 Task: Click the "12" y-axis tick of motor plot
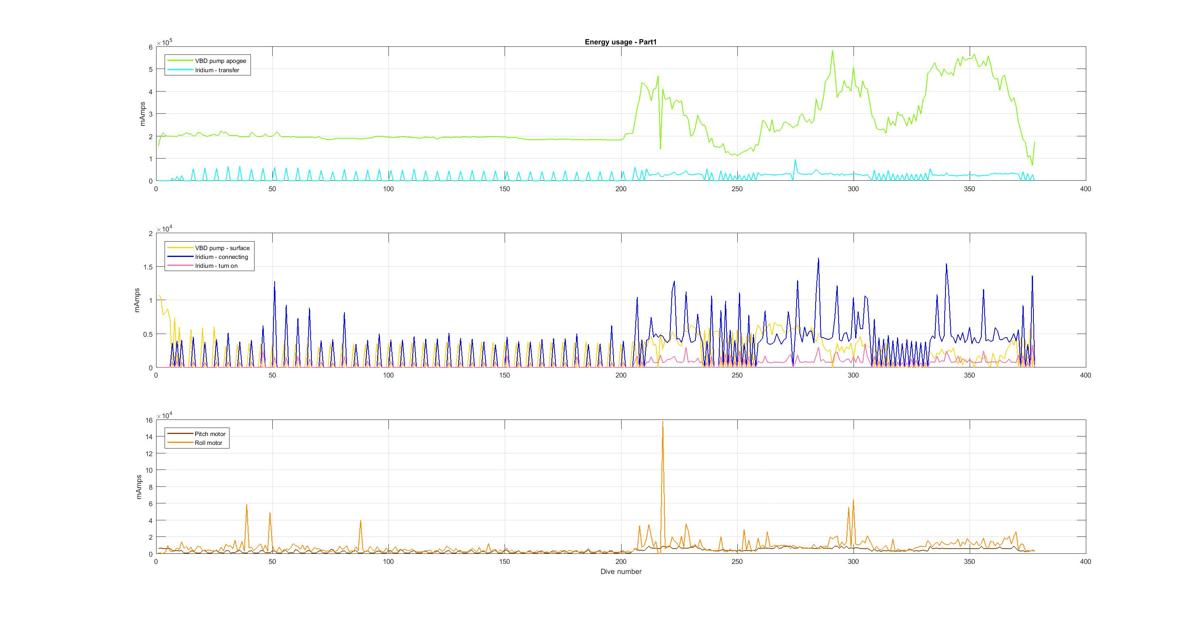148,454
